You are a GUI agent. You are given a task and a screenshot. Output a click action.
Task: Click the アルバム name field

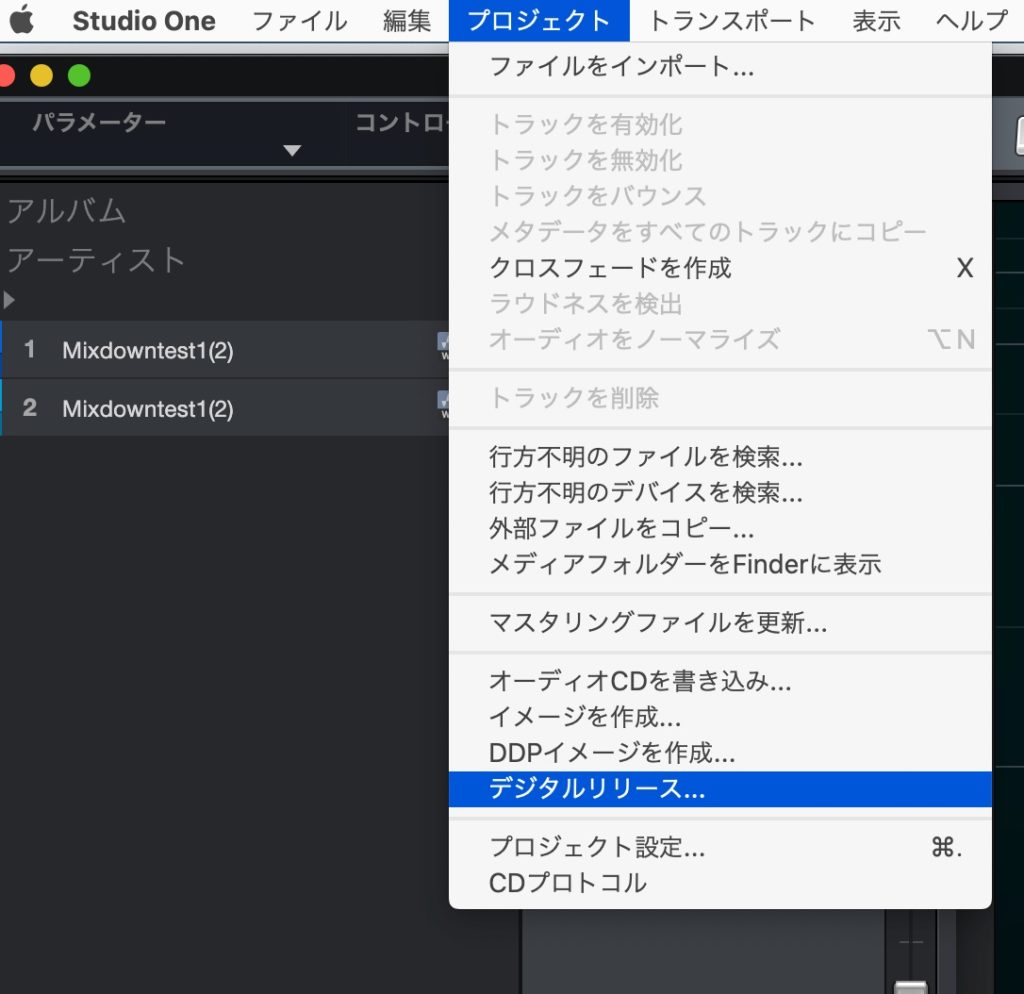67,211
